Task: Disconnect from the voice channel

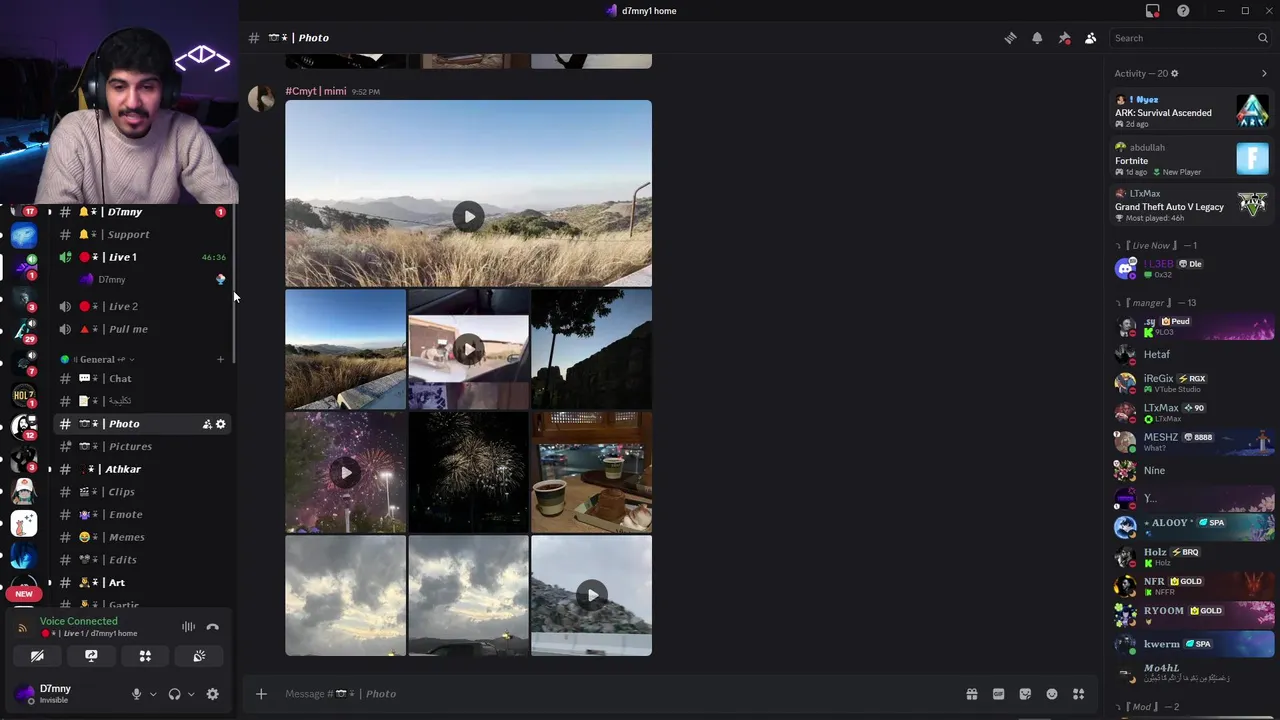Action: 212,627
